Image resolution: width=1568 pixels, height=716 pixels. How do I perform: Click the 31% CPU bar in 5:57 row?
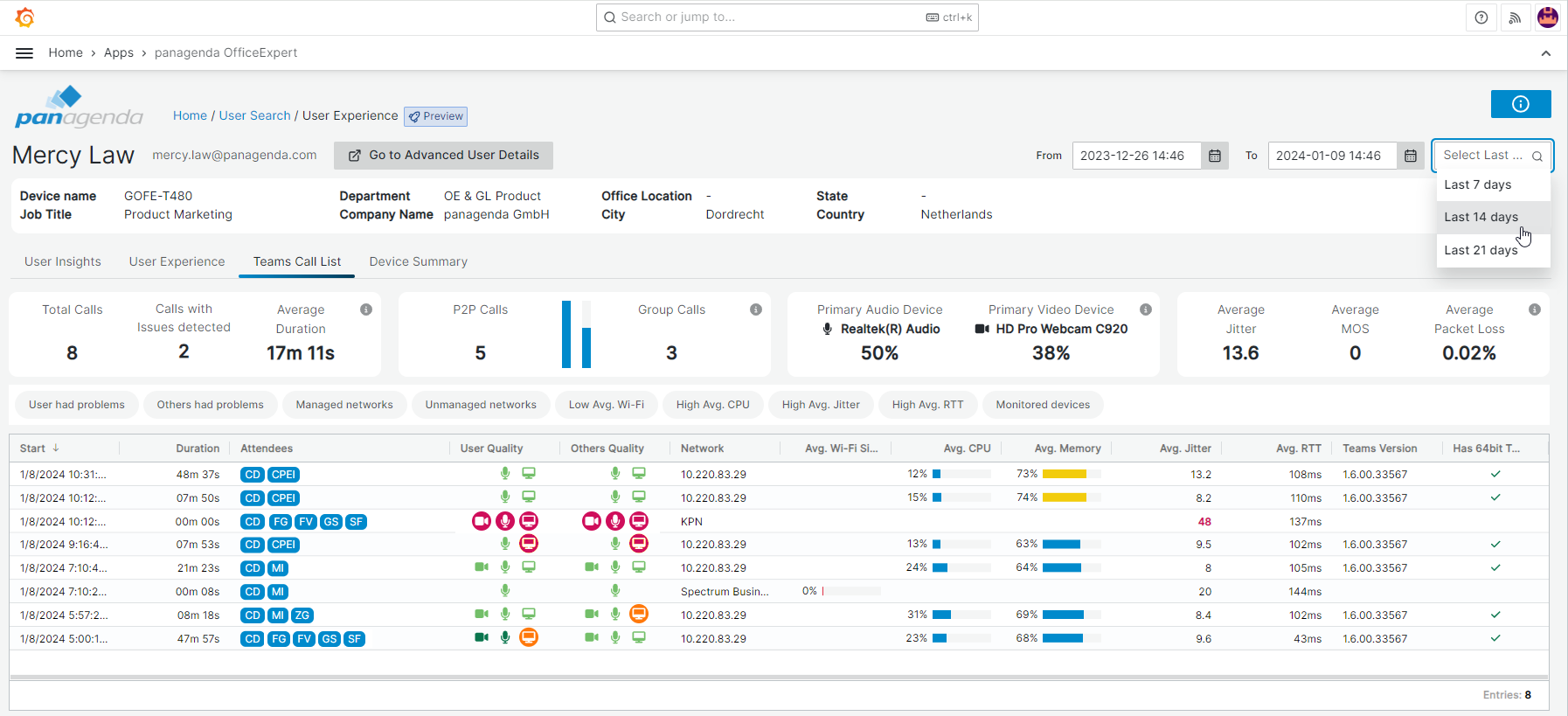click(961, 615)
